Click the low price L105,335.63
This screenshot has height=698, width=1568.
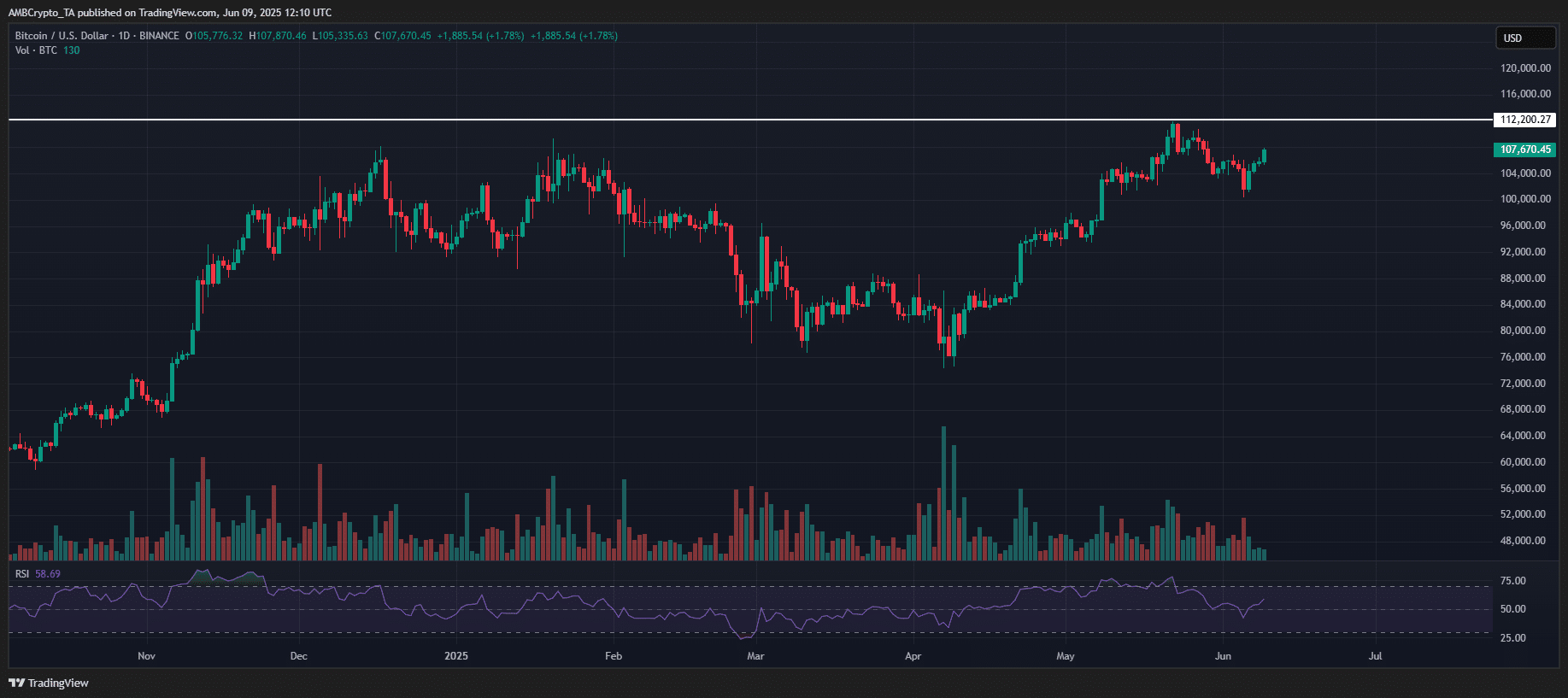pos(340,36)
